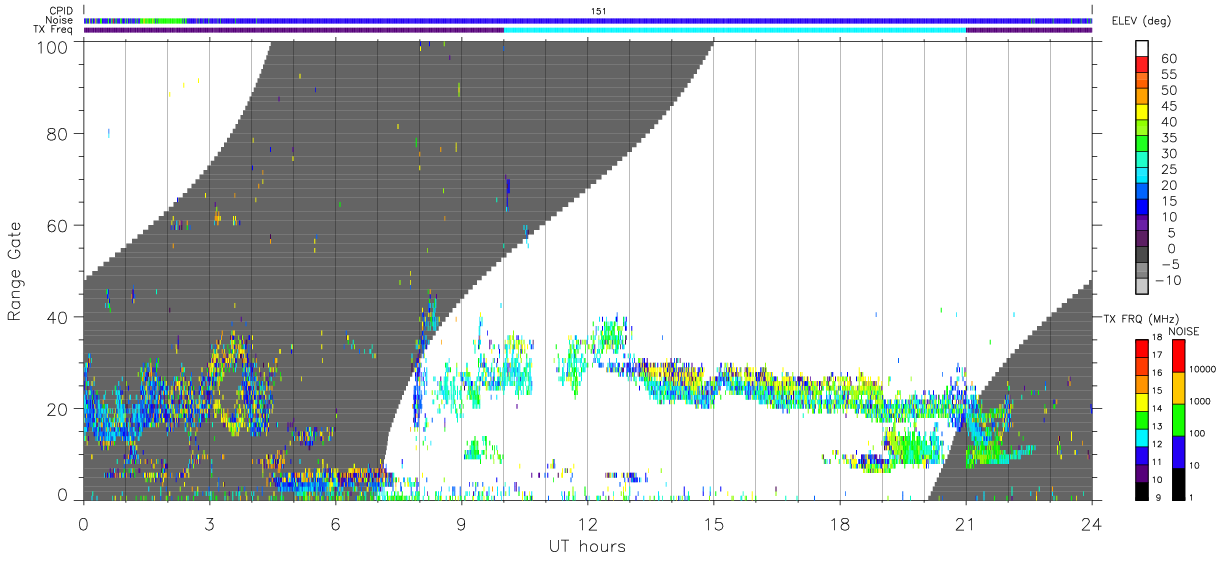Click the CPID label above the plot

[x=62, y=11]
